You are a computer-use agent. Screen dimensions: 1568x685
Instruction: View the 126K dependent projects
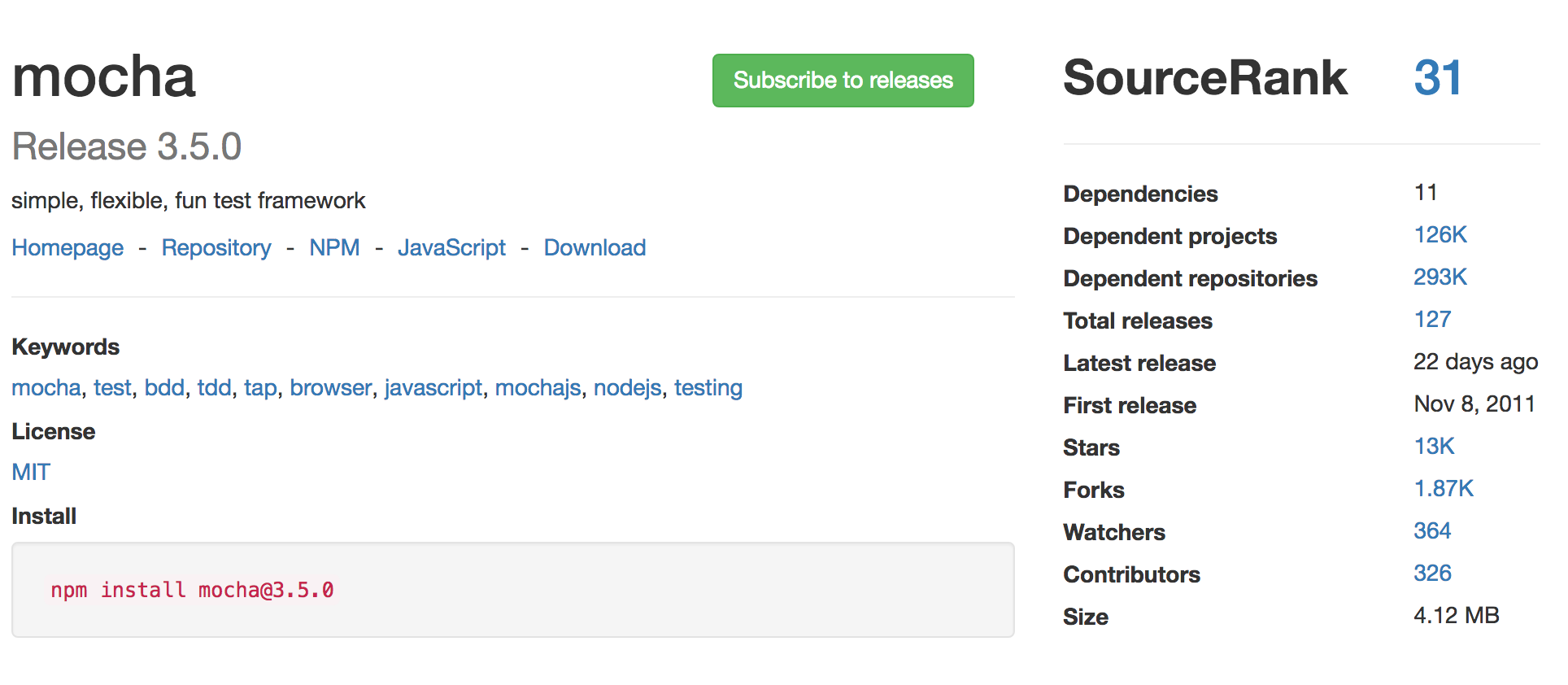pyautogui.click(x=1440, y=234)
